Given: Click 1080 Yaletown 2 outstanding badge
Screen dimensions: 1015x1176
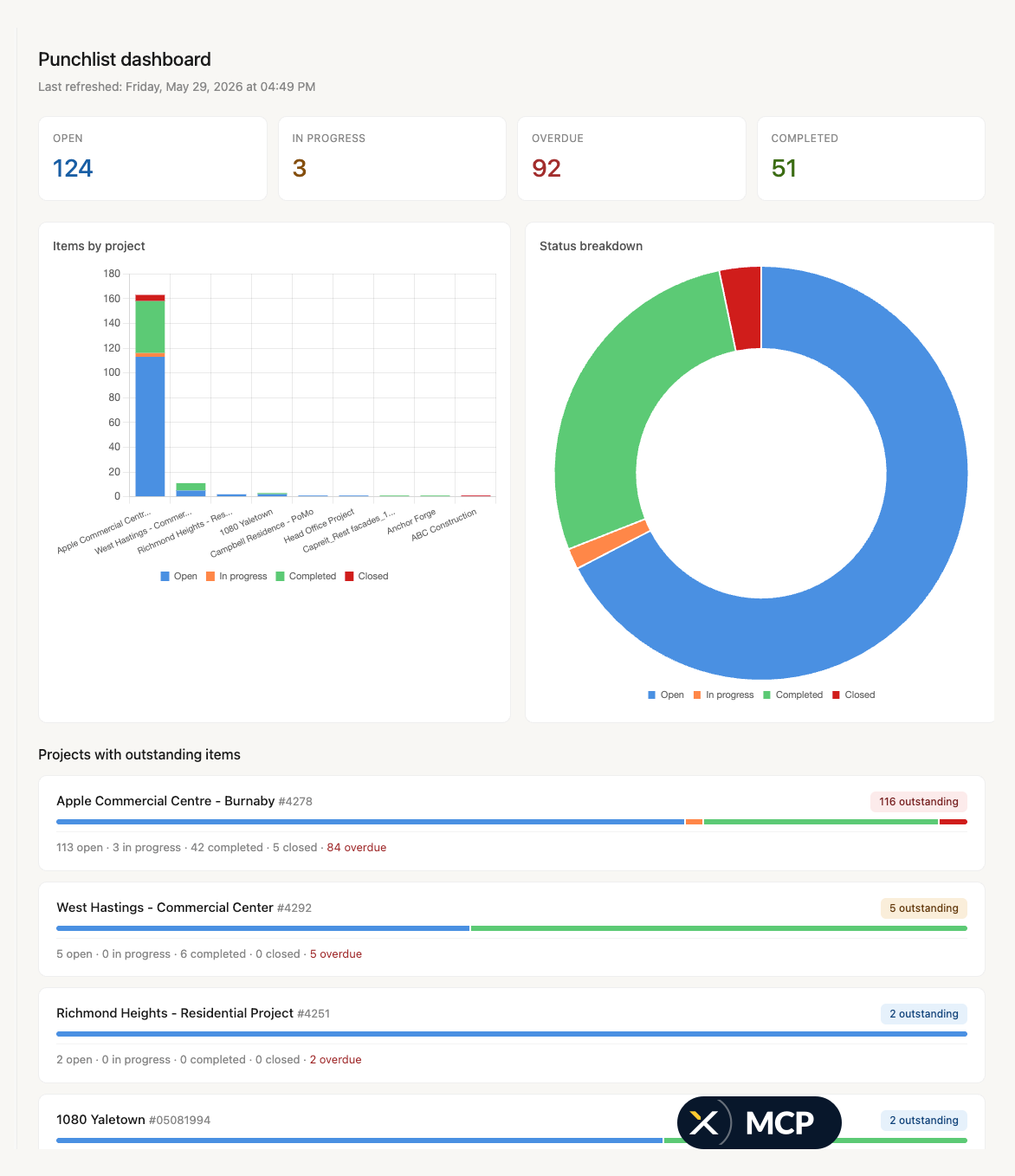Looking at the screenshot, I should pos(924,1121).
